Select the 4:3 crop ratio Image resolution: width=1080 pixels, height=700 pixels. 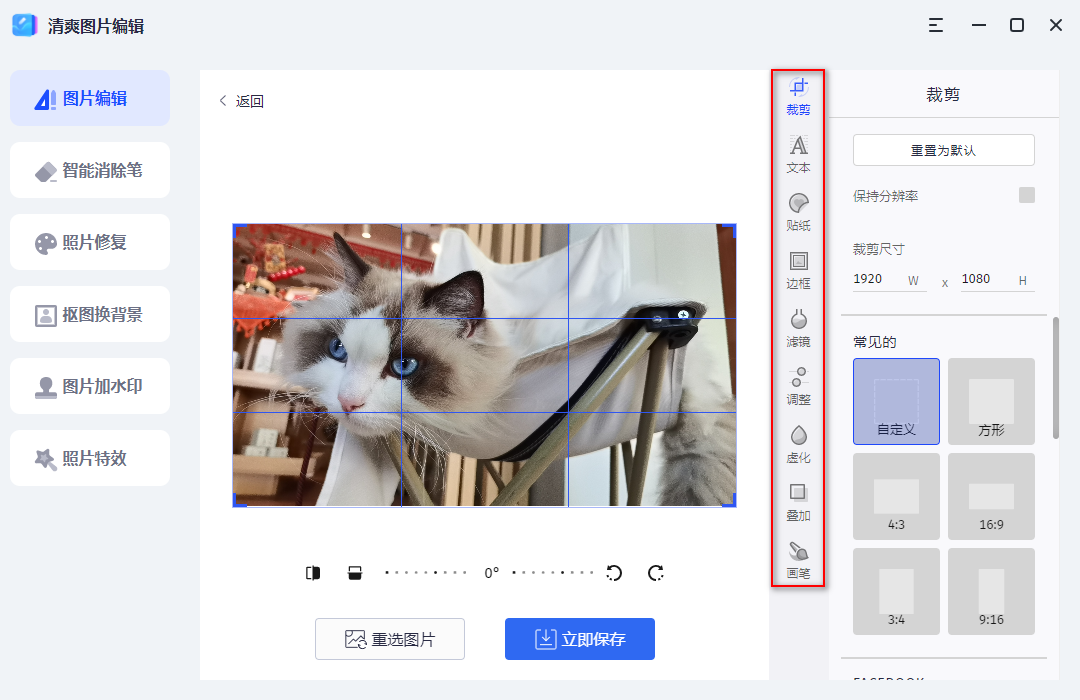click(896, 496)
